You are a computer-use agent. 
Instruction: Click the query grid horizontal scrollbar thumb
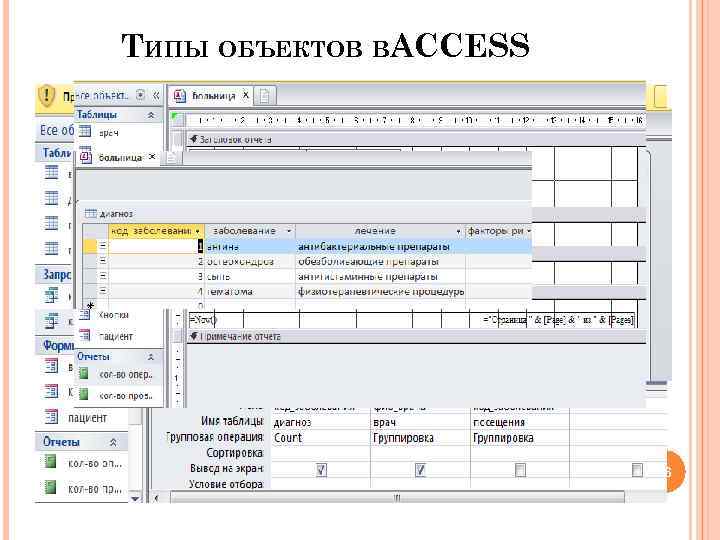(x=397, y=498)
